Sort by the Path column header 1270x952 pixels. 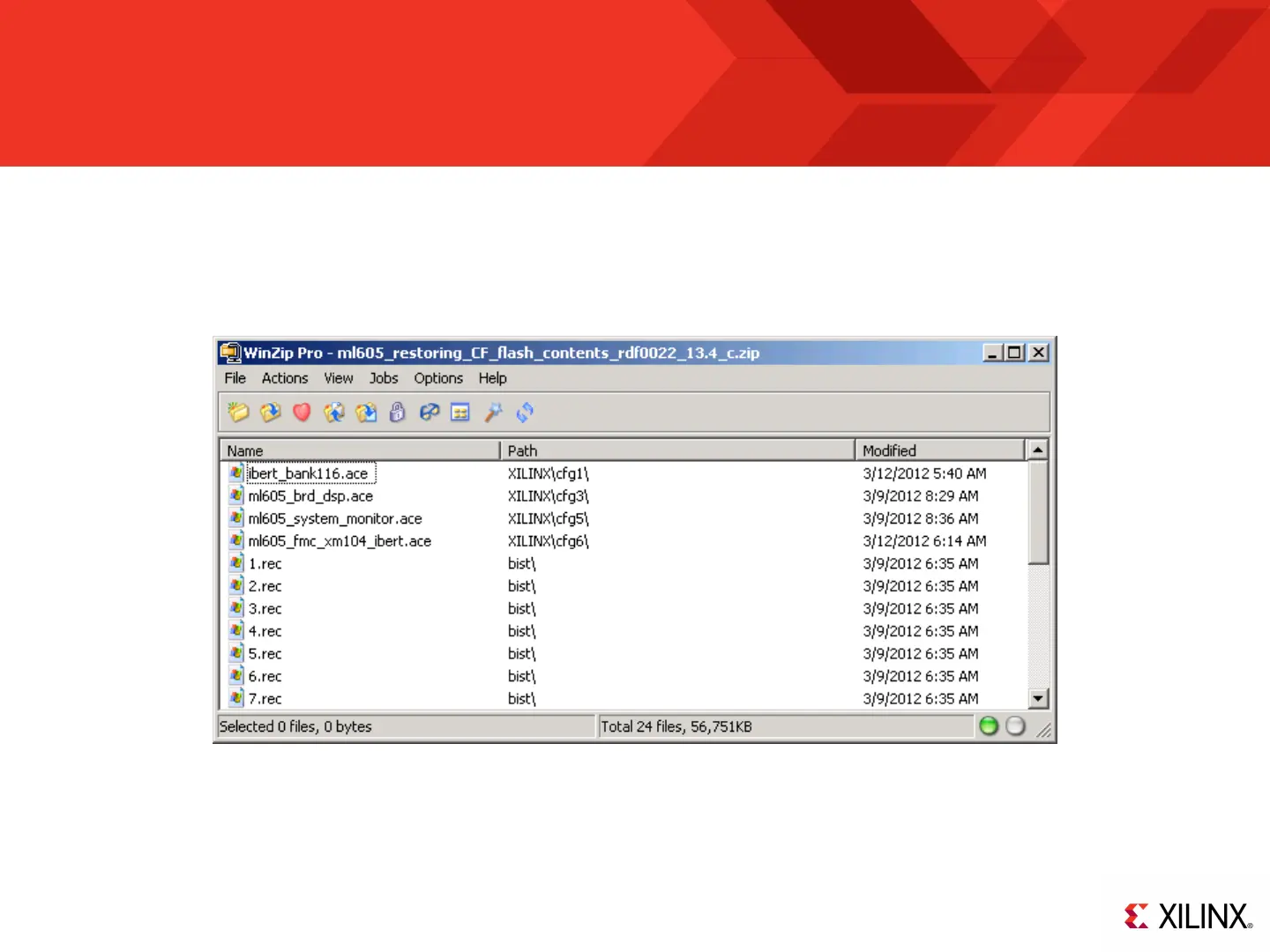pyautogui.click(x=678, y=450)
